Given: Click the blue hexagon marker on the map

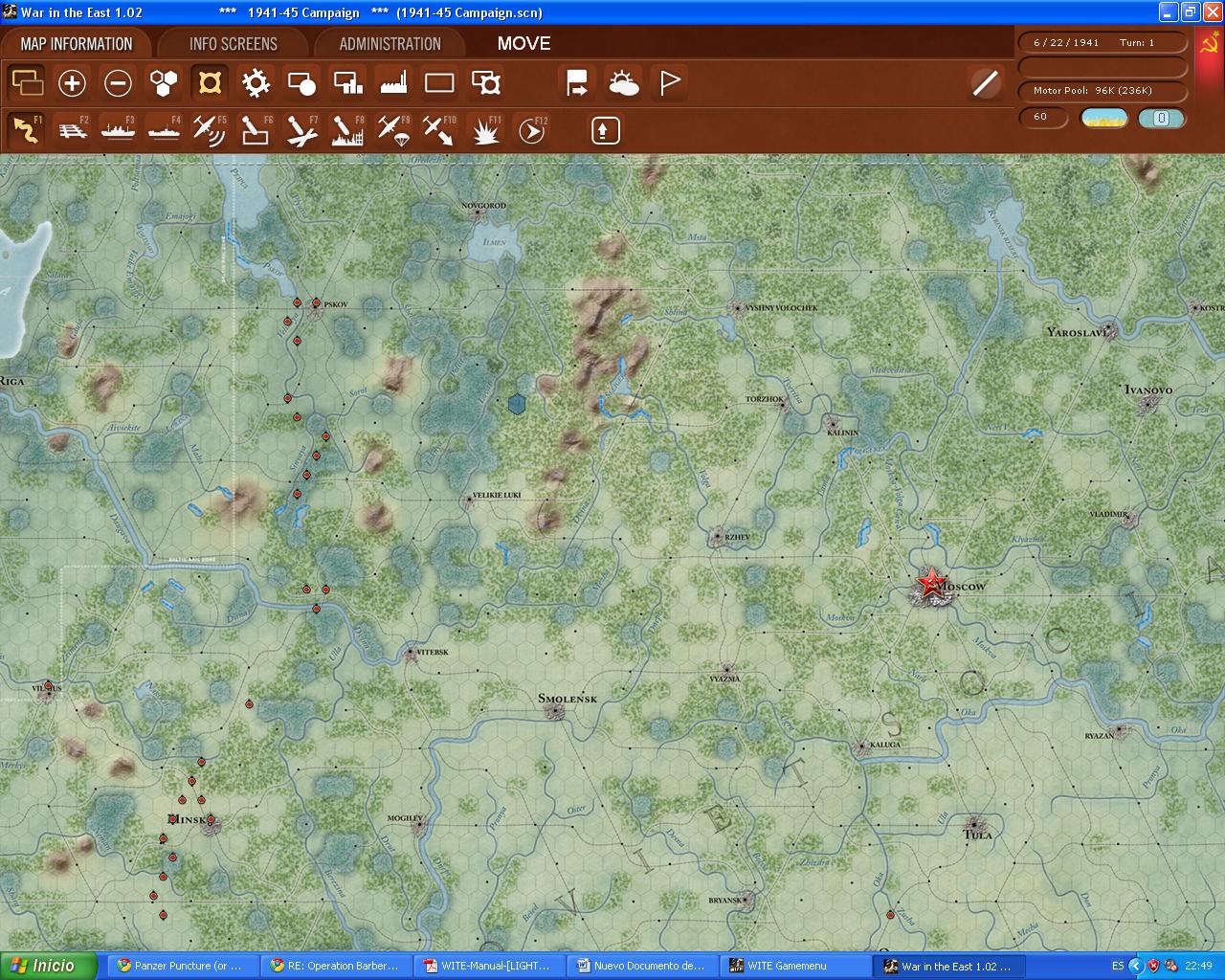Looking at the screenshot, I should click(518, 404).
